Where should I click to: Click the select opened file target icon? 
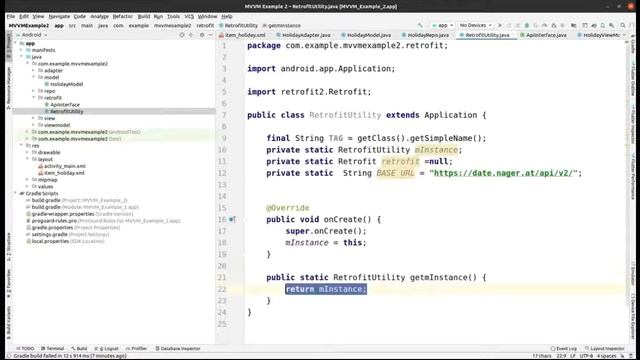(x=182, y=35)
